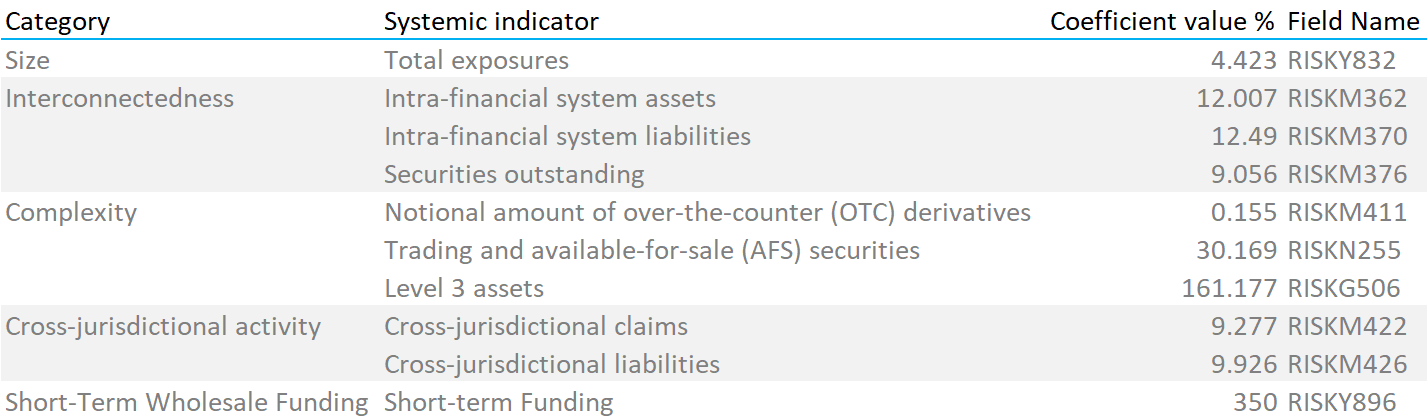Click the Complexity category cell
This screenshot has height=420, width=1427.
tap(71, 212)
